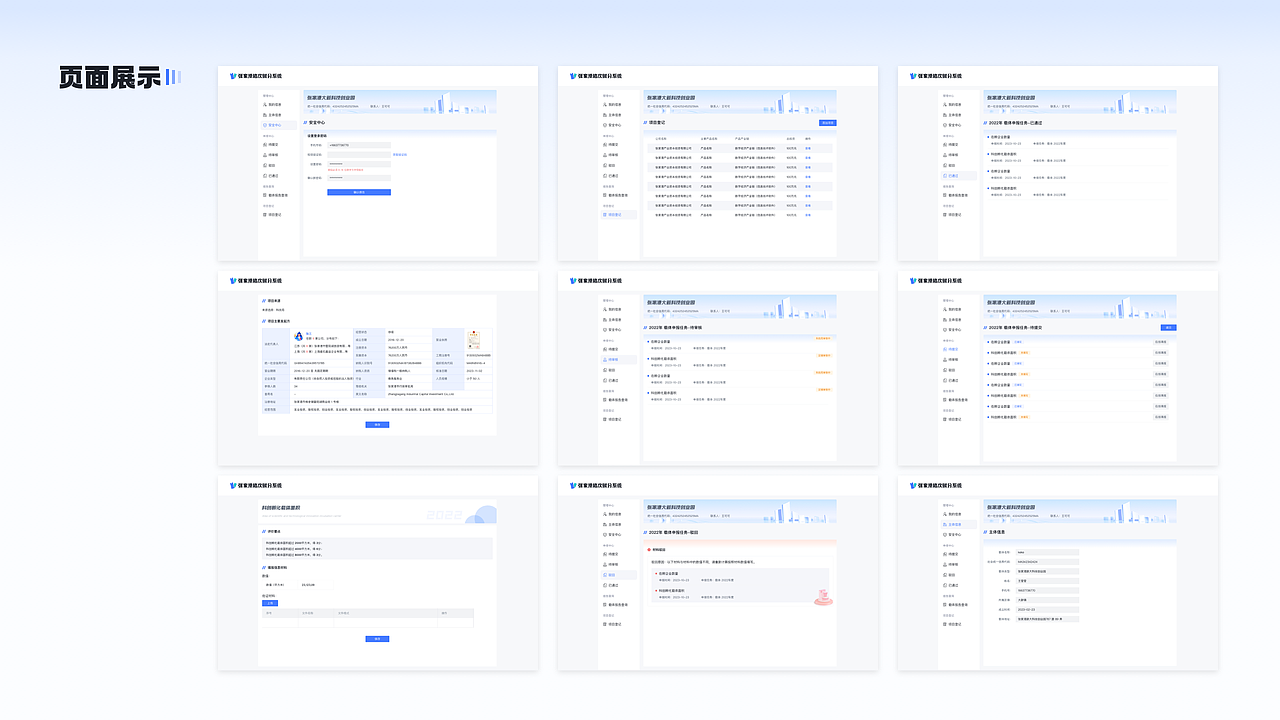1280x720 pixels.
Task: Click the 主体信息 icon in the 待提交 page sidebar
Action: pyautogui.click(x=945, y=320)
